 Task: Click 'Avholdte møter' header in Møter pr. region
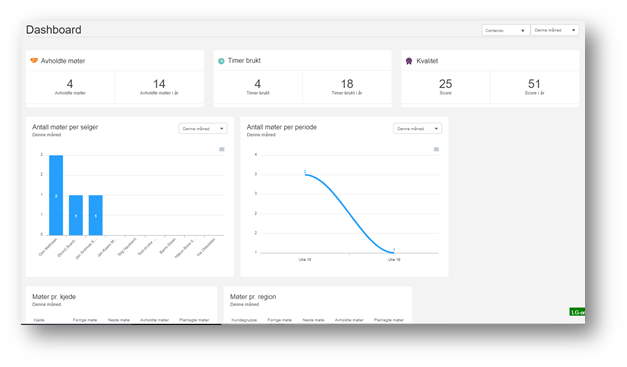point(349,320)
